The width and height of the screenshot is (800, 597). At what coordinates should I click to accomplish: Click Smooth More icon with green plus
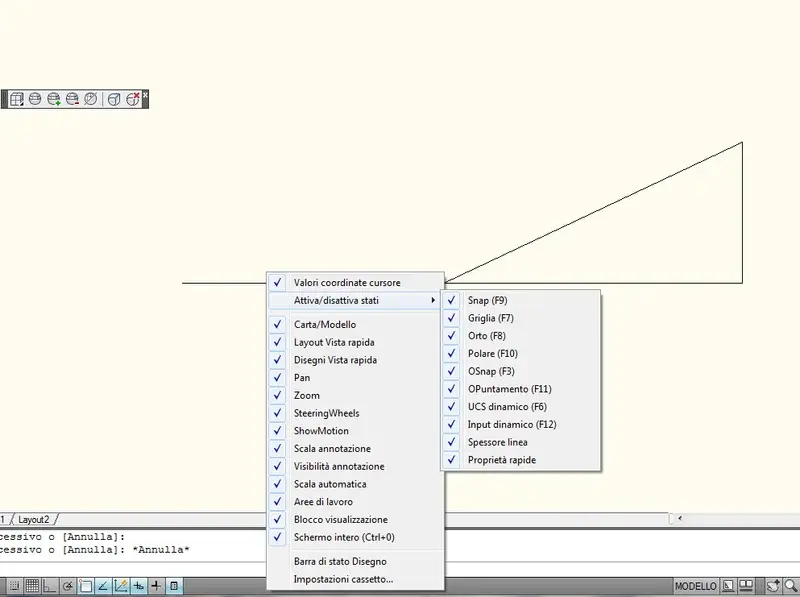point(54,99)
